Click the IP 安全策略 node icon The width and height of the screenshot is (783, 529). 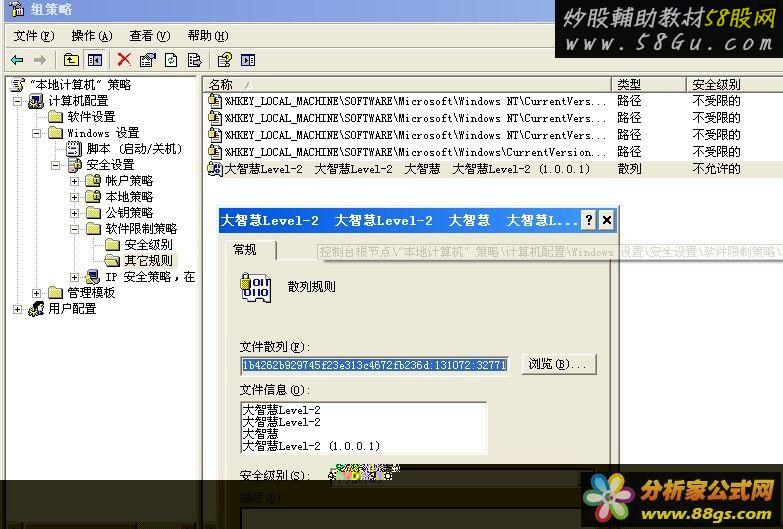92,277
